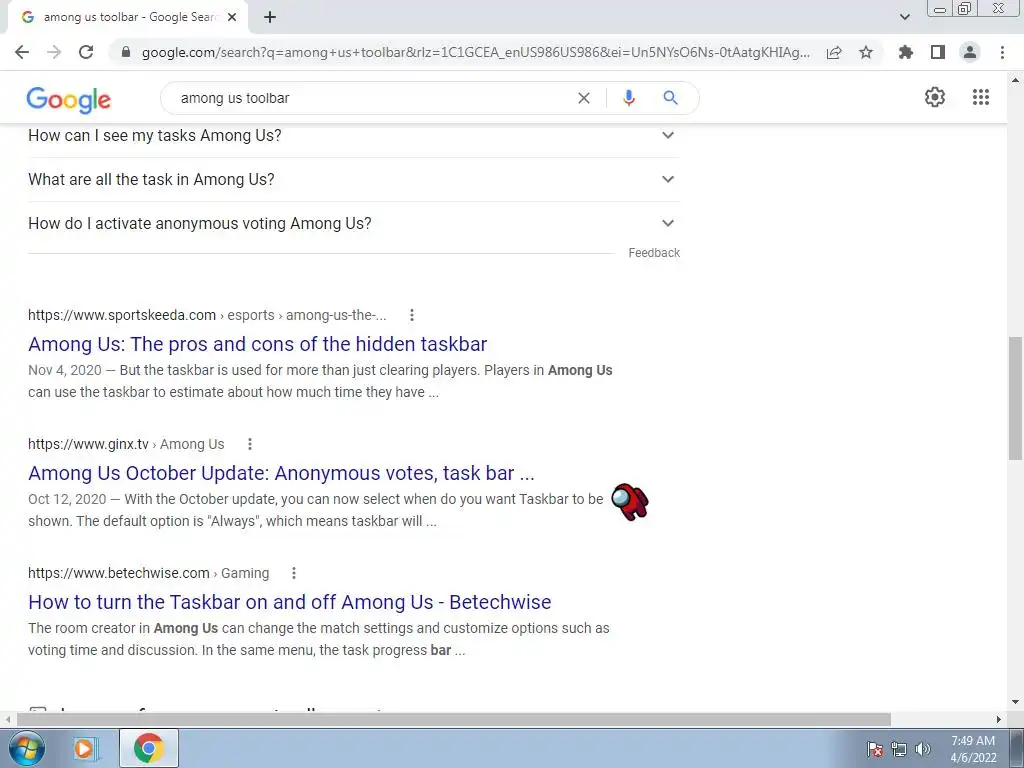The height and width of the screenshot is (768, 1024).
Task: Open the ginx.tv result options menu
Action: 249,444
